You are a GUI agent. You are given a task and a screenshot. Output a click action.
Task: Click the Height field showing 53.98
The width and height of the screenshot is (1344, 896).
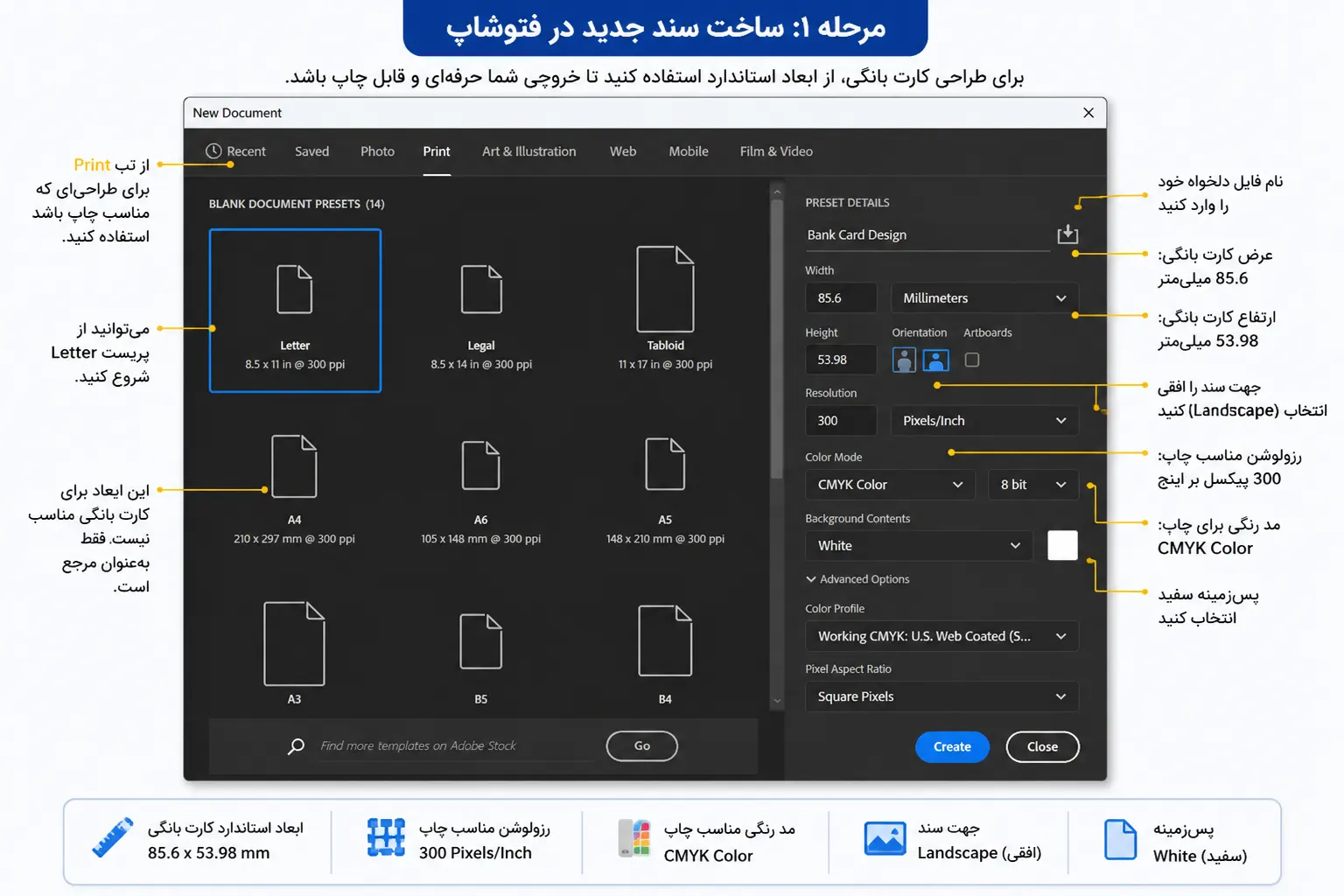pyautogui.click(x=841, y=360)
